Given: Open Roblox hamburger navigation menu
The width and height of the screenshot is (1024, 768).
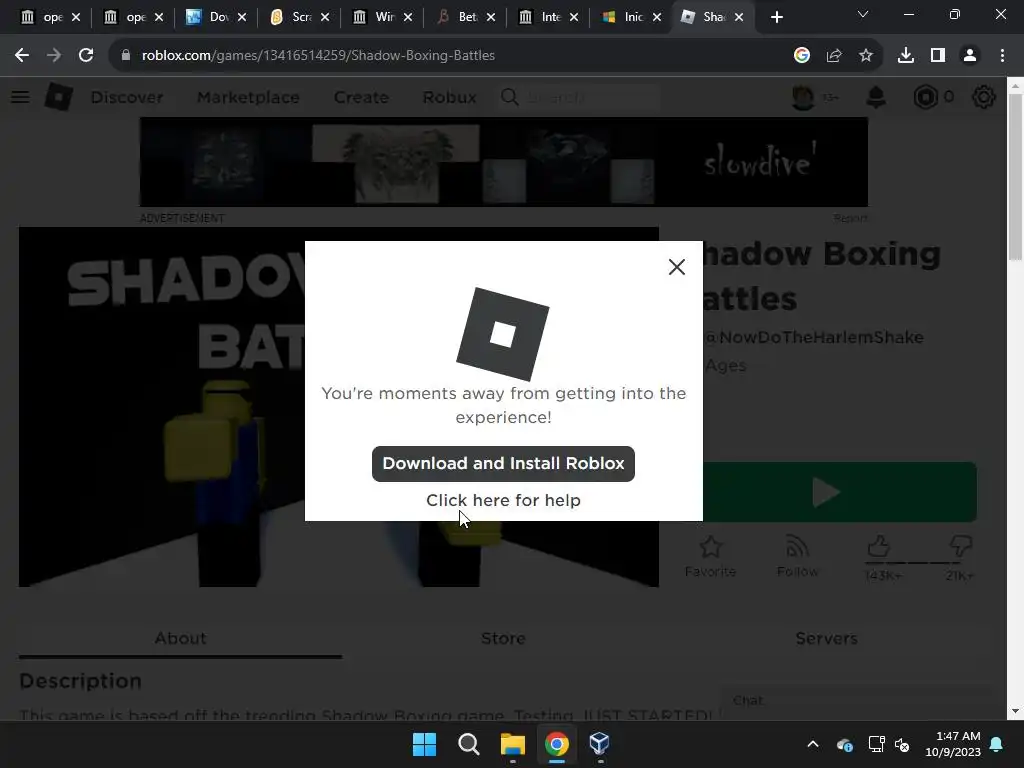Looking at the screenshot, I should (20, 97).
